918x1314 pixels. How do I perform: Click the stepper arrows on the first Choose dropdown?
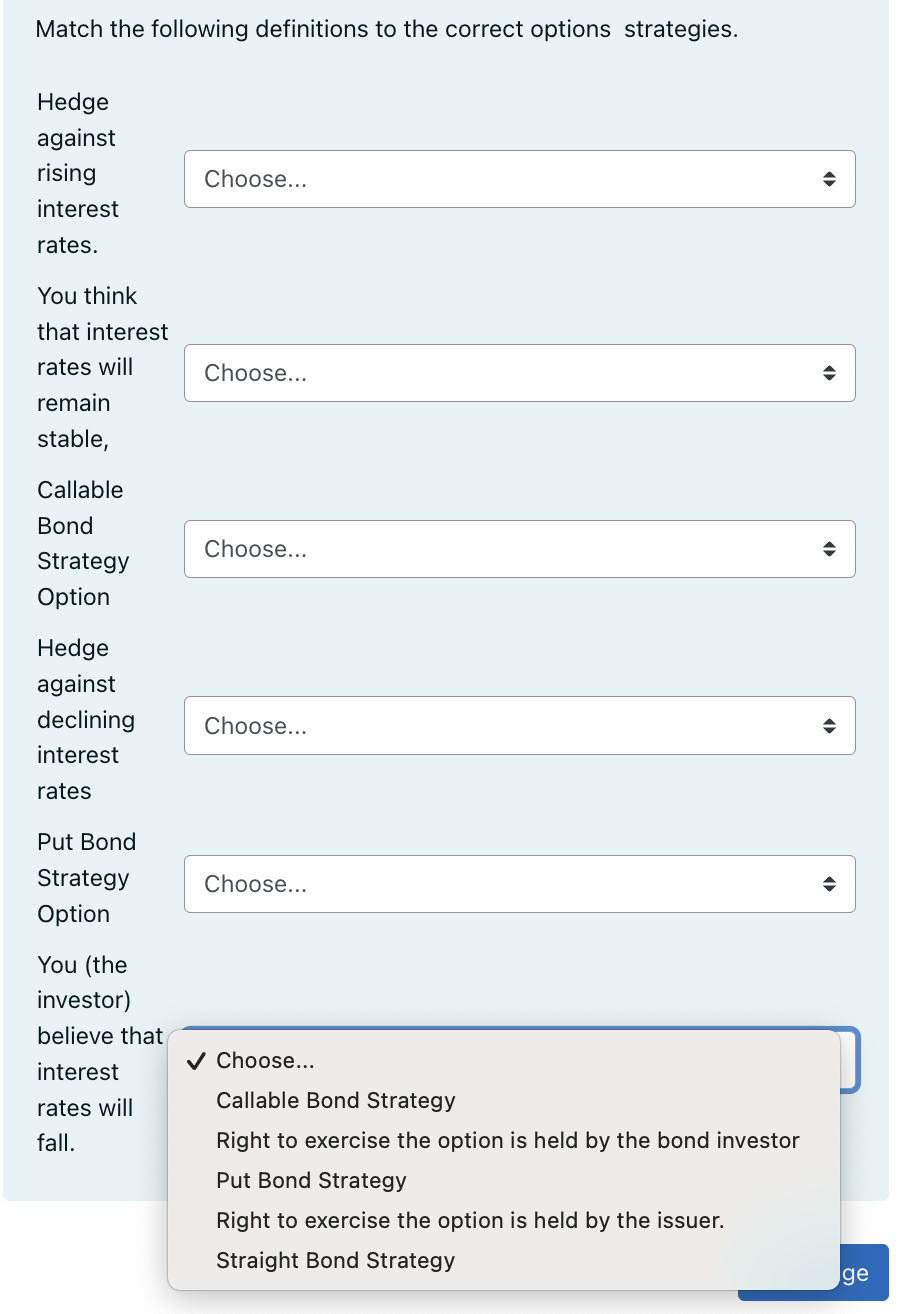point(830,179)
